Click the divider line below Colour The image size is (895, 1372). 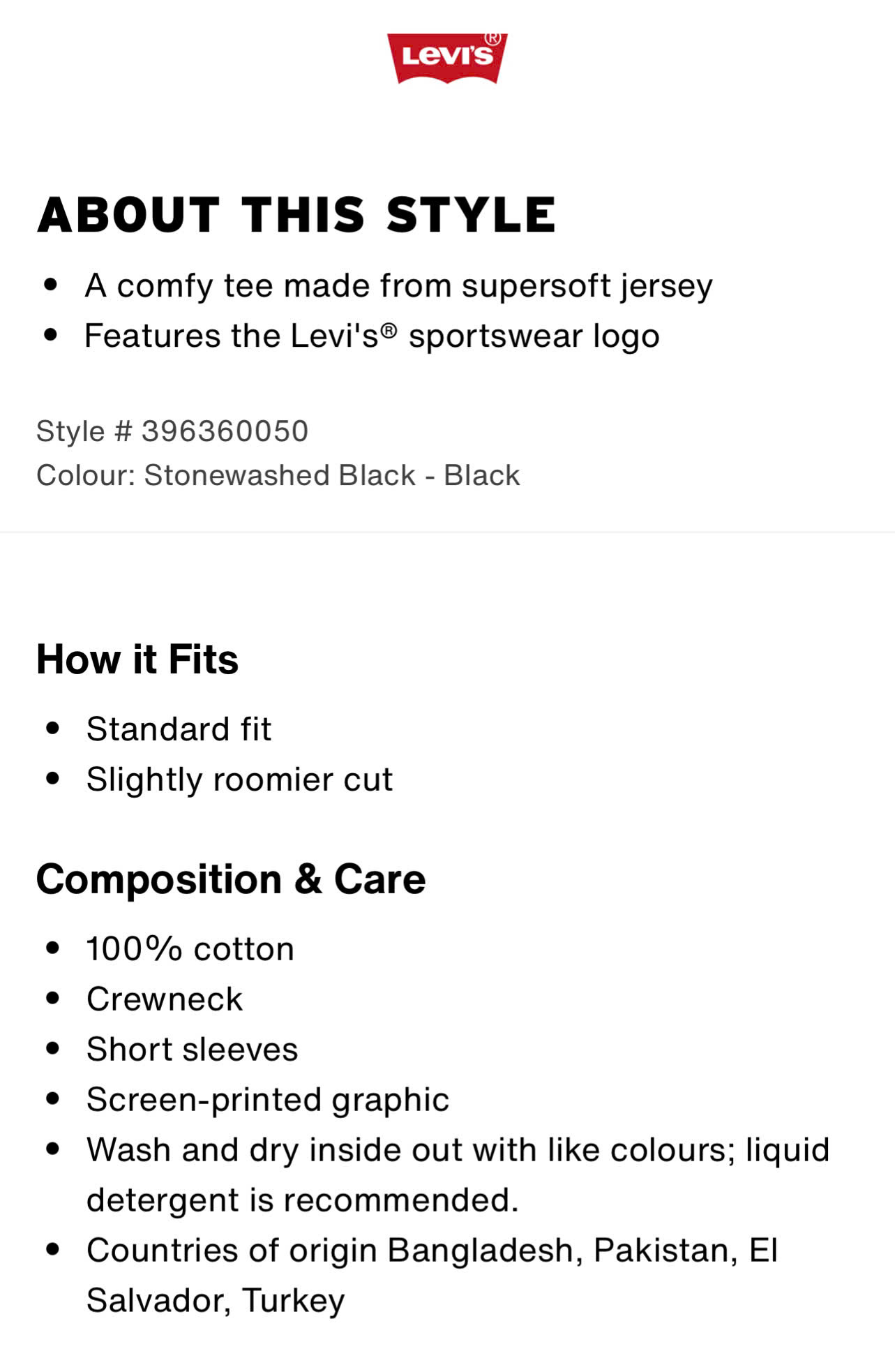click(447, 532)
